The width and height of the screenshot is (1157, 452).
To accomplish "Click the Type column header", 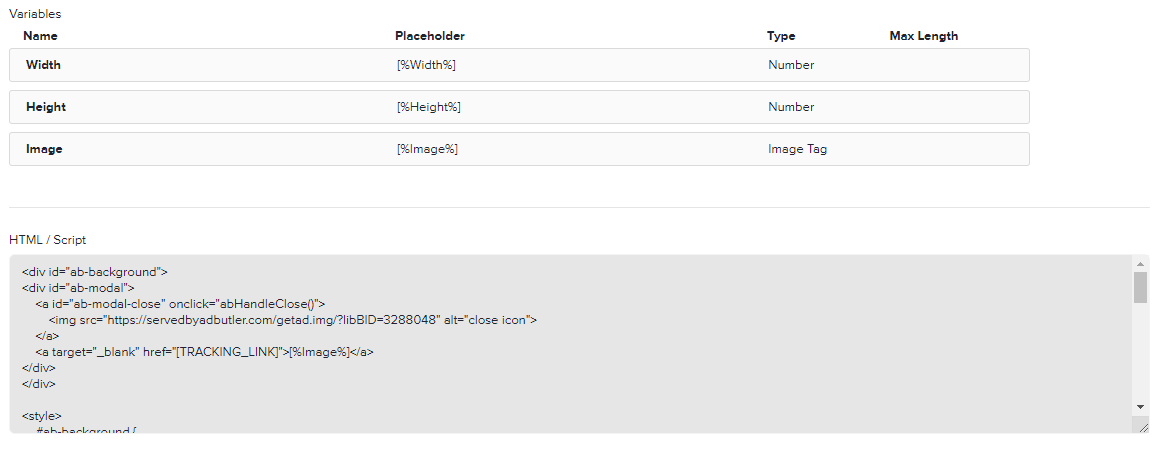I will (781, 36).
